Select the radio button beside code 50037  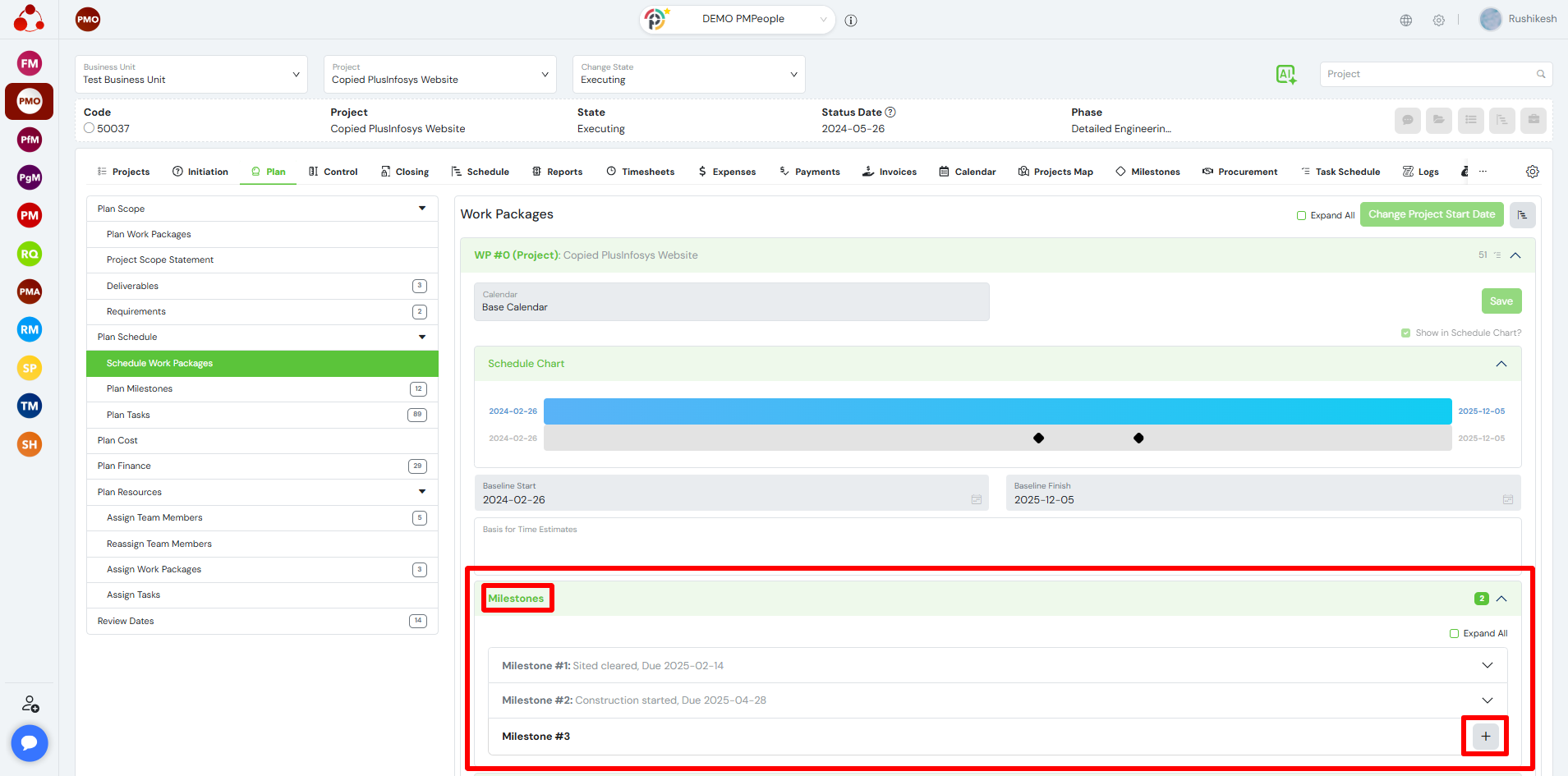90,128
